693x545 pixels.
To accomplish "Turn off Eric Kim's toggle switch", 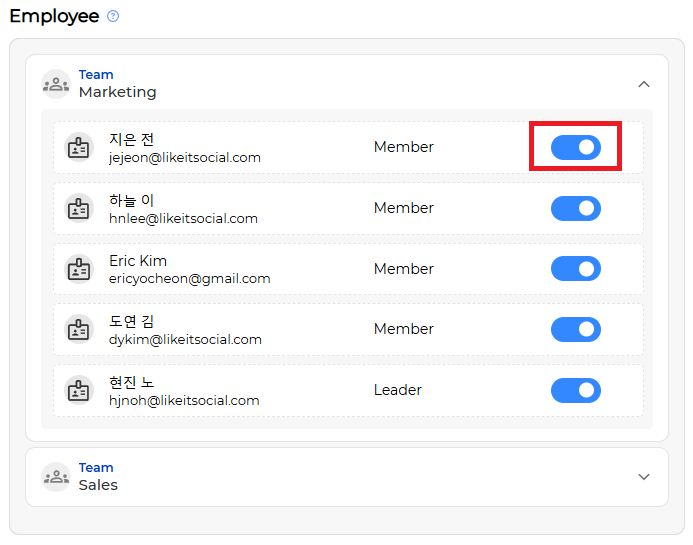I will click(575, 269).
